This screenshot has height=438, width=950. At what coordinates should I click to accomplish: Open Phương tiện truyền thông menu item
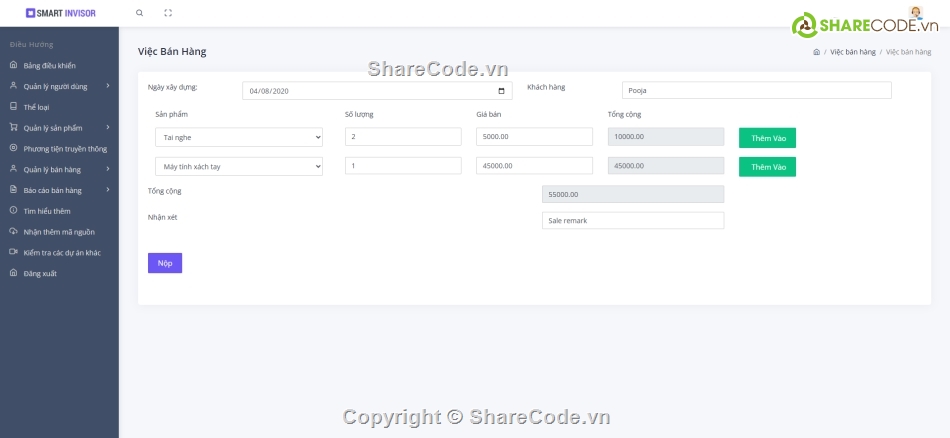(x=65, y=149)
